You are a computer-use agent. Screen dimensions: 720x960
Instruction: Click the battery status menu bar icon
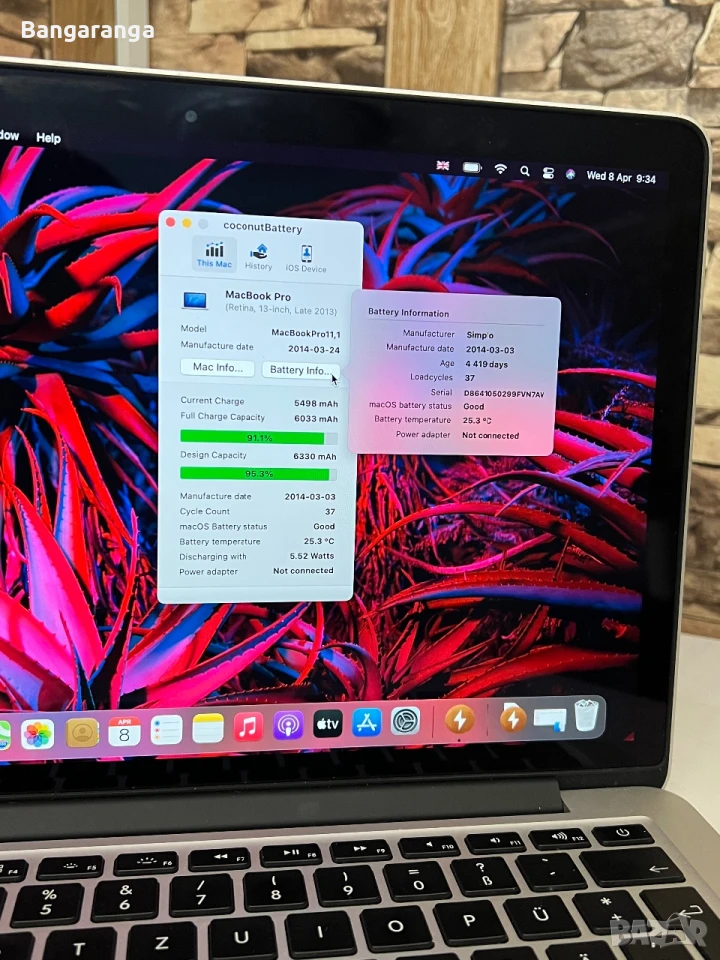click(471, 167)
